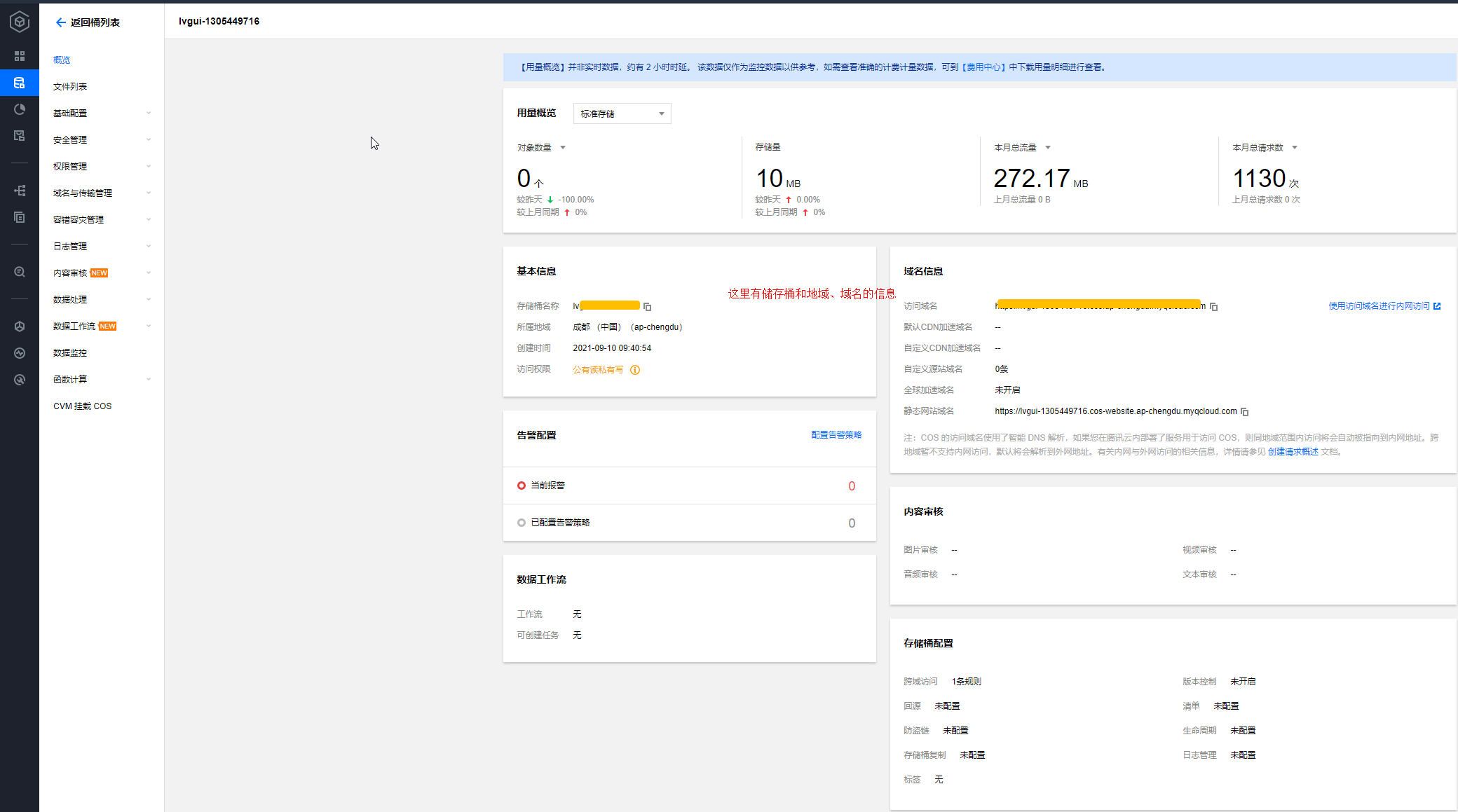Viewport: 1458px width, 812px height.
Task: Click info icon next to 公有读私有写
Action: (x=634, y=370)
